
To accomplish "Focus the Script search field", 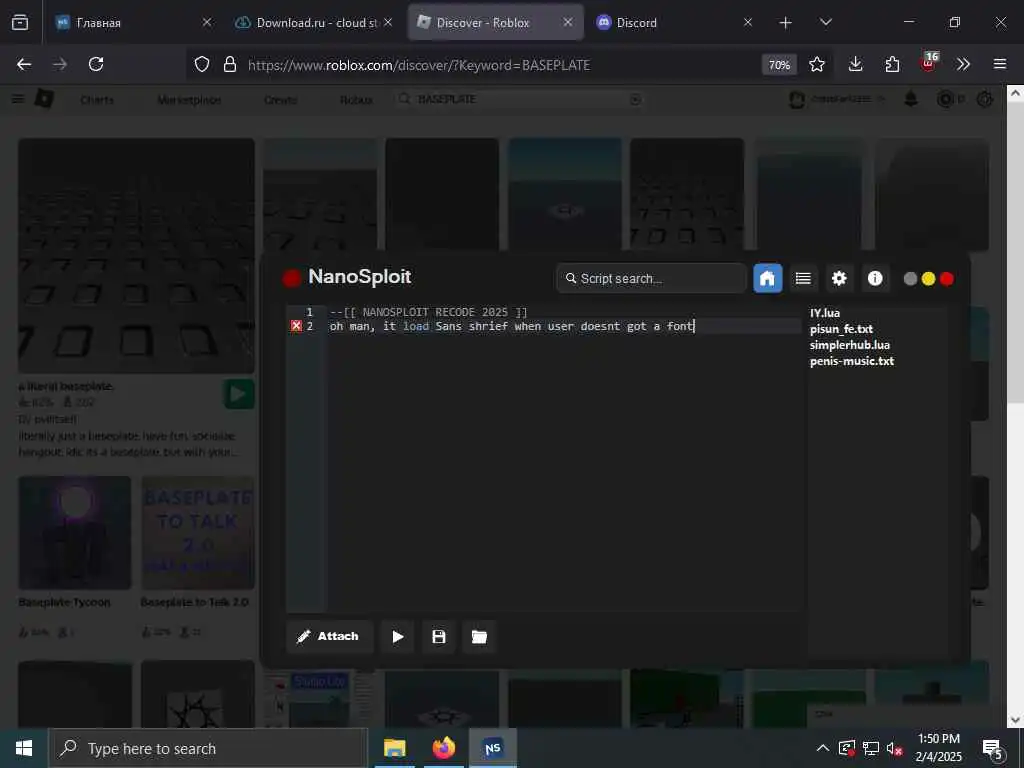I will click(x=651, y=278).
